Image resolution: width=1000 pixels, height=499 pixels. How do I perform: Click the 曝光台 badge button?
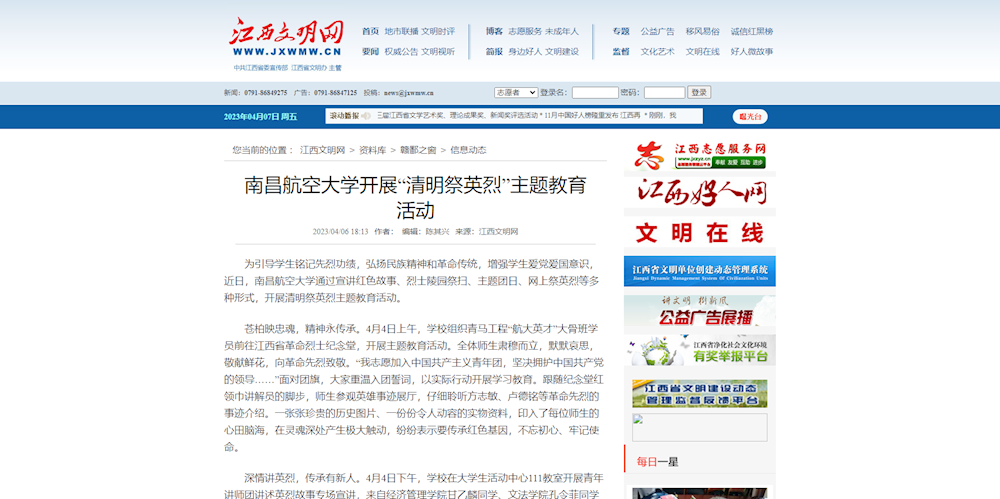[x=750, y=117]
